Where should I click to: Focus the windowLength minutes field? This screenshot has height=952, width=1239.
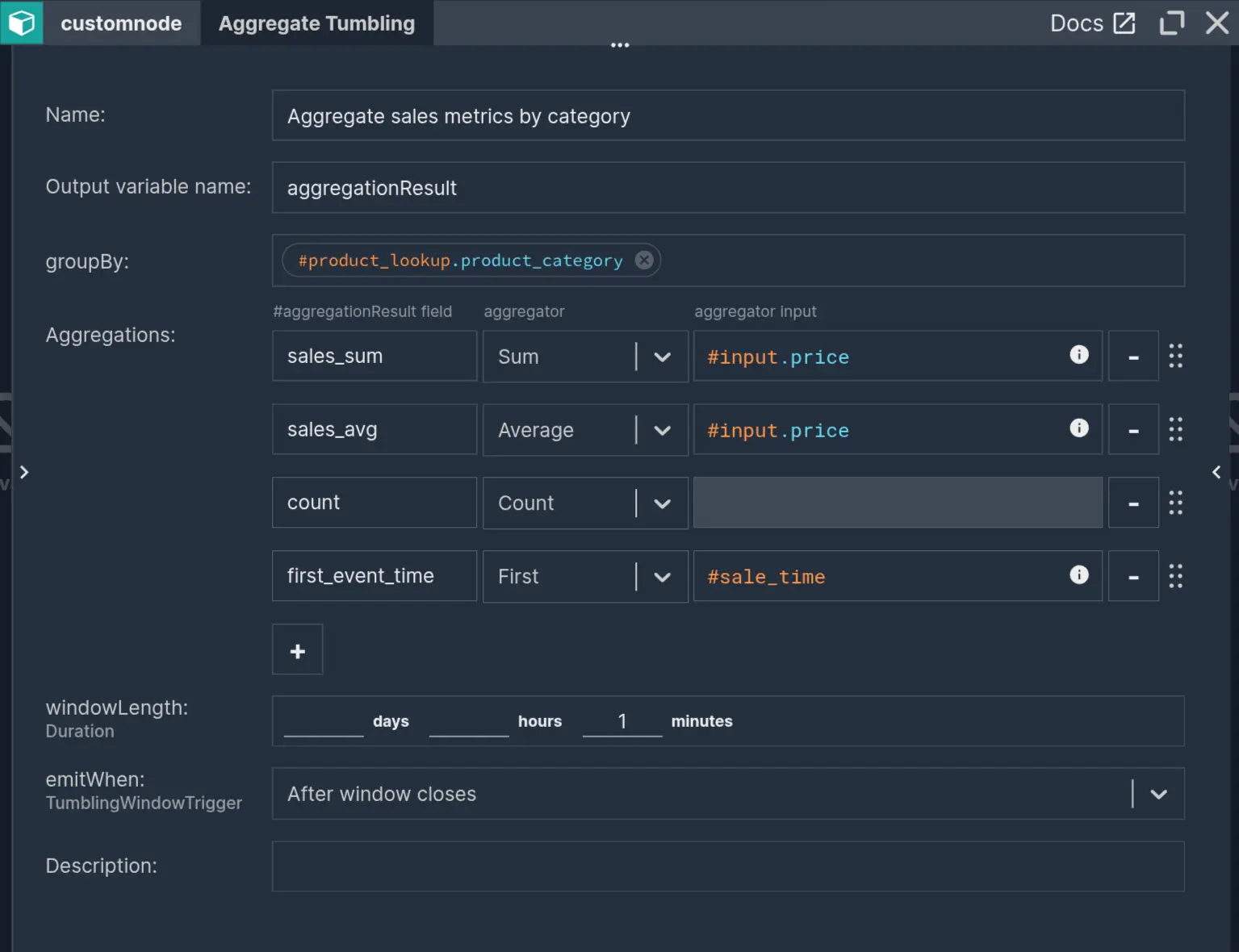(622, 720)
